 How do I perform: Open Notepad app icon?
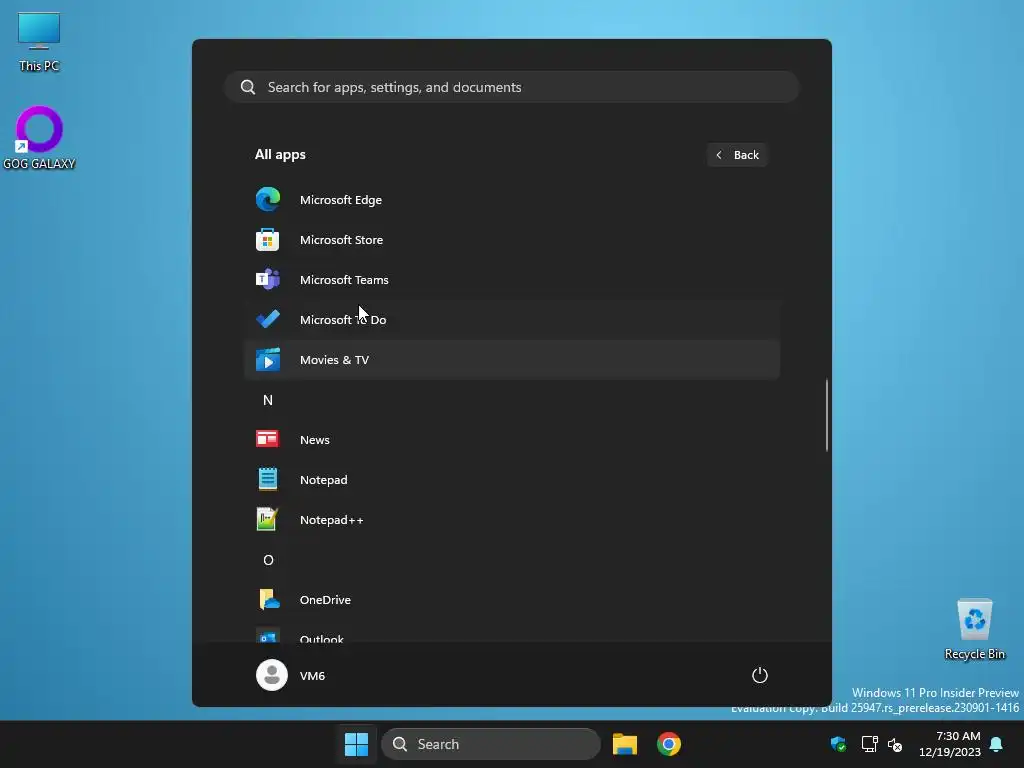(268, 479)
